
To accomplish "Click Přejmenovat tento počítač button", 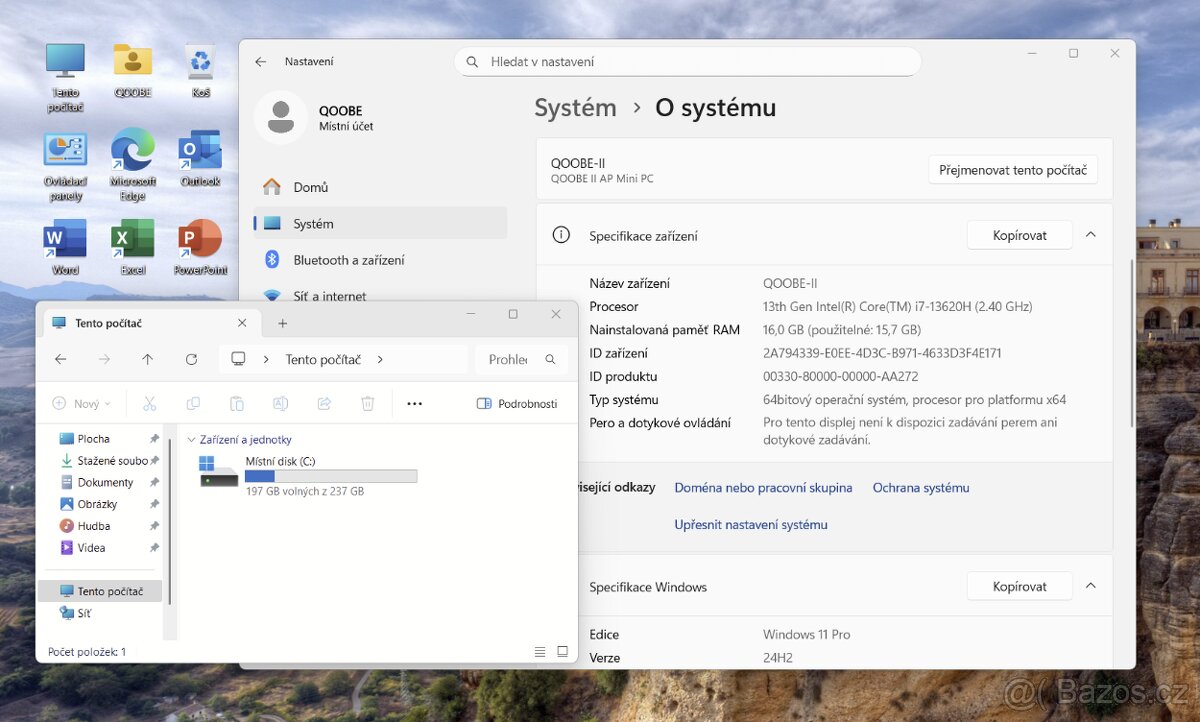I will coord(1012,170).
